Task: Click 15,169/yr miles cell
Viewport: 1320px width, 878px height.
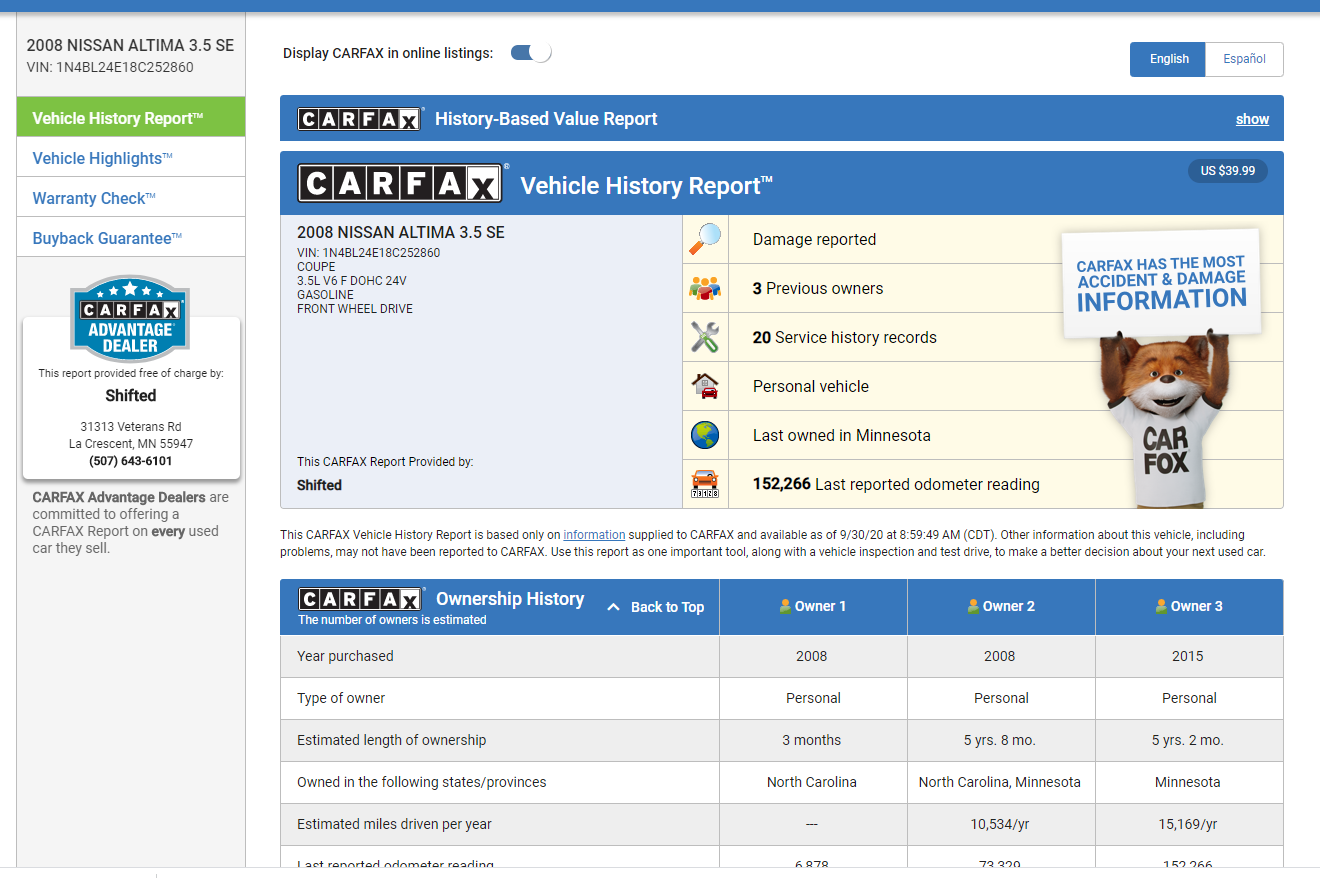Action: tap(1188, 825)
